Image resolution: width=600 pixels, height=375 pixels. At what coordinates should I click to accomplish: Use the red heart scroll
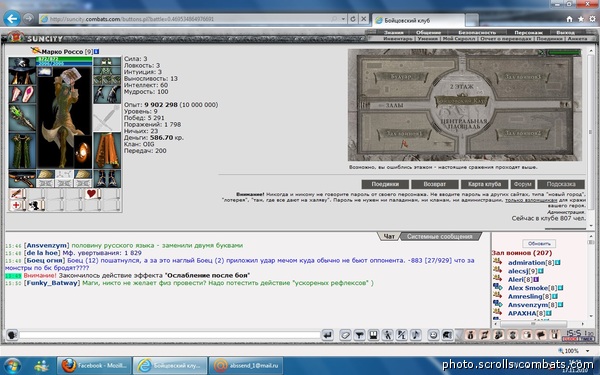pyautogui.click(x=92, y=194)
